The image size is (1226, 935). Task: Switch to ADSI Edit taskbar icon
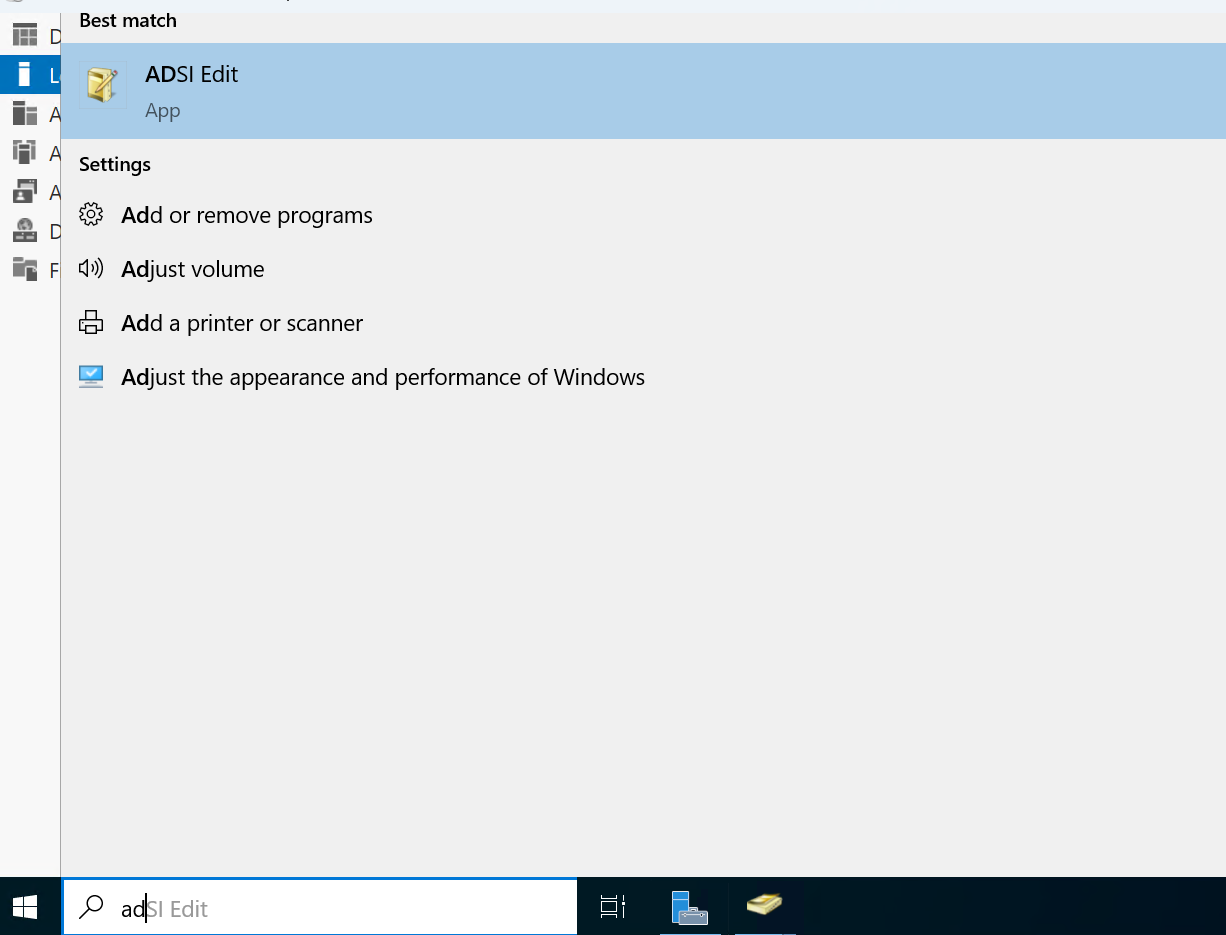pos(765,907)
